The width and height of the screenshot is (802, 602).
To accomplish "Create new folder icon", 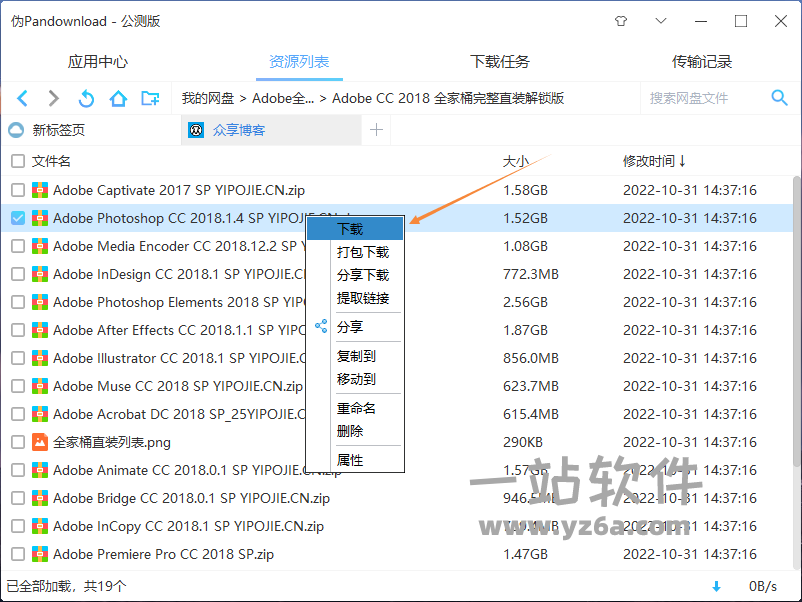I will tap(150, 98).
